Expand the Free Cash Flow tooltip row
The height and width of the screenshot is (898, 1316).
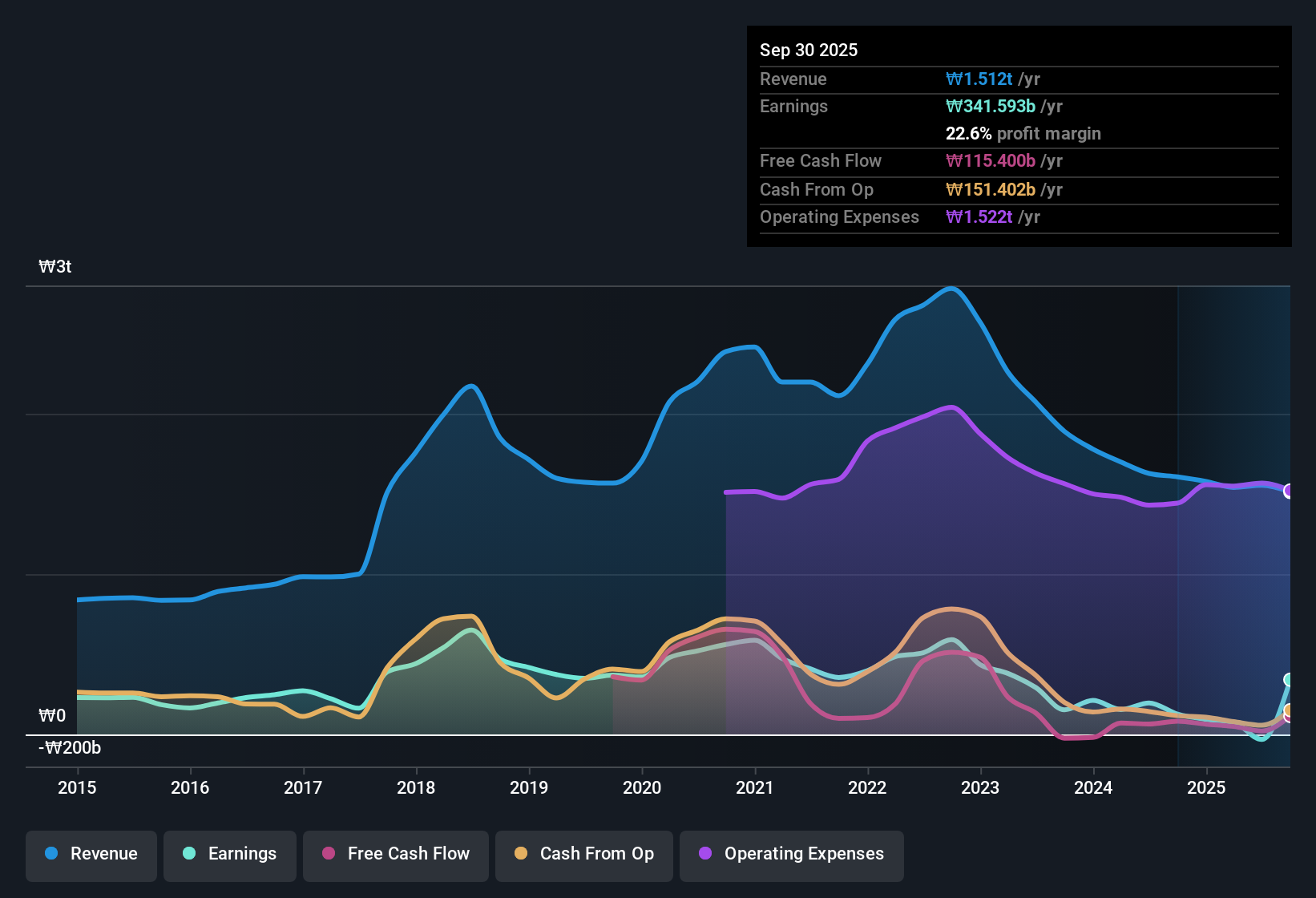[821, 160]
